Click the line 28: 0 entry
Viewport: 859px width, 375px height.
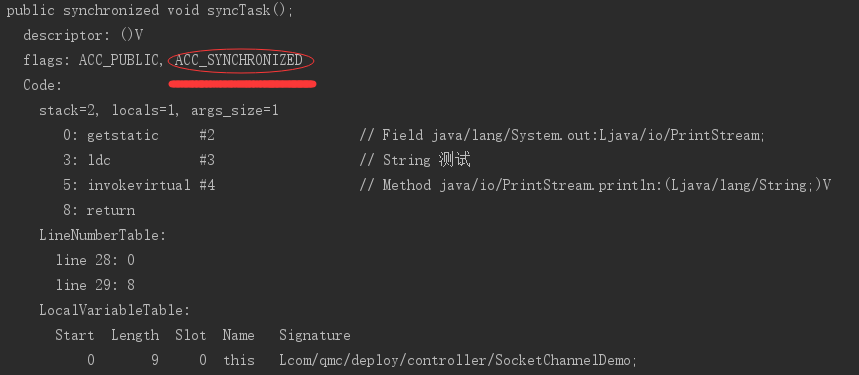click(95, 261)
